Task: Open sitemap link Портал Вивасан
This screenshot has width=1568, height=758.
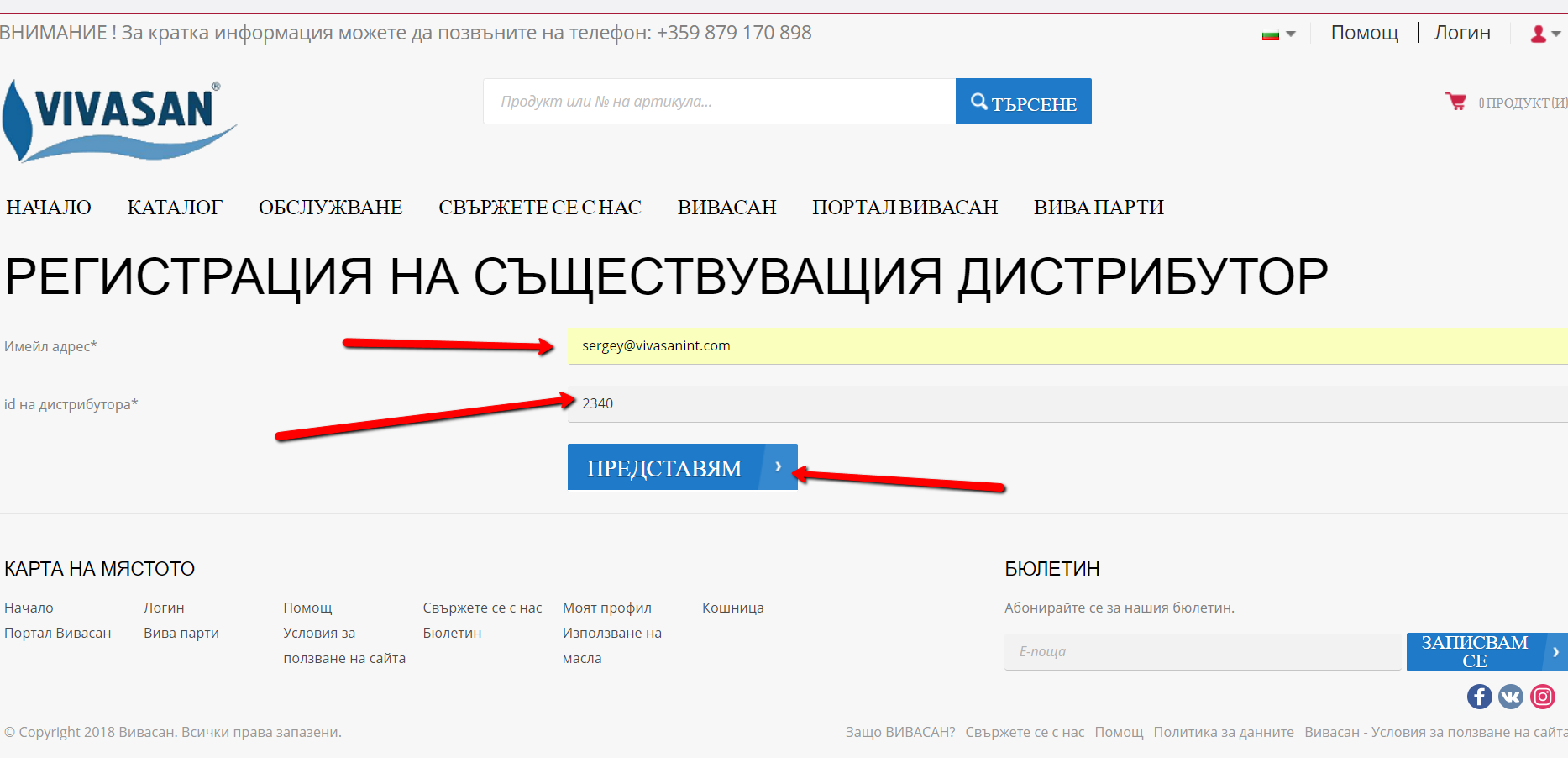Action: coord(58,633)
